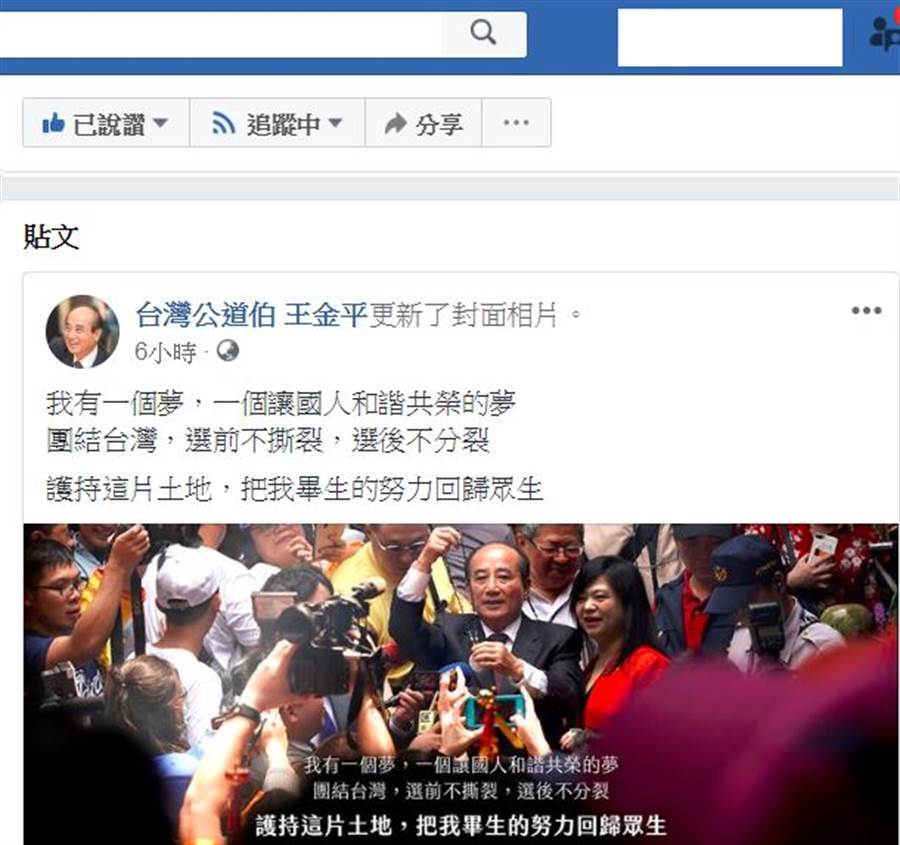This screenshot has width=900, height=845.
Task: Expand the 已說讚 dropdown arrow
Action: (x=161, y=123)
